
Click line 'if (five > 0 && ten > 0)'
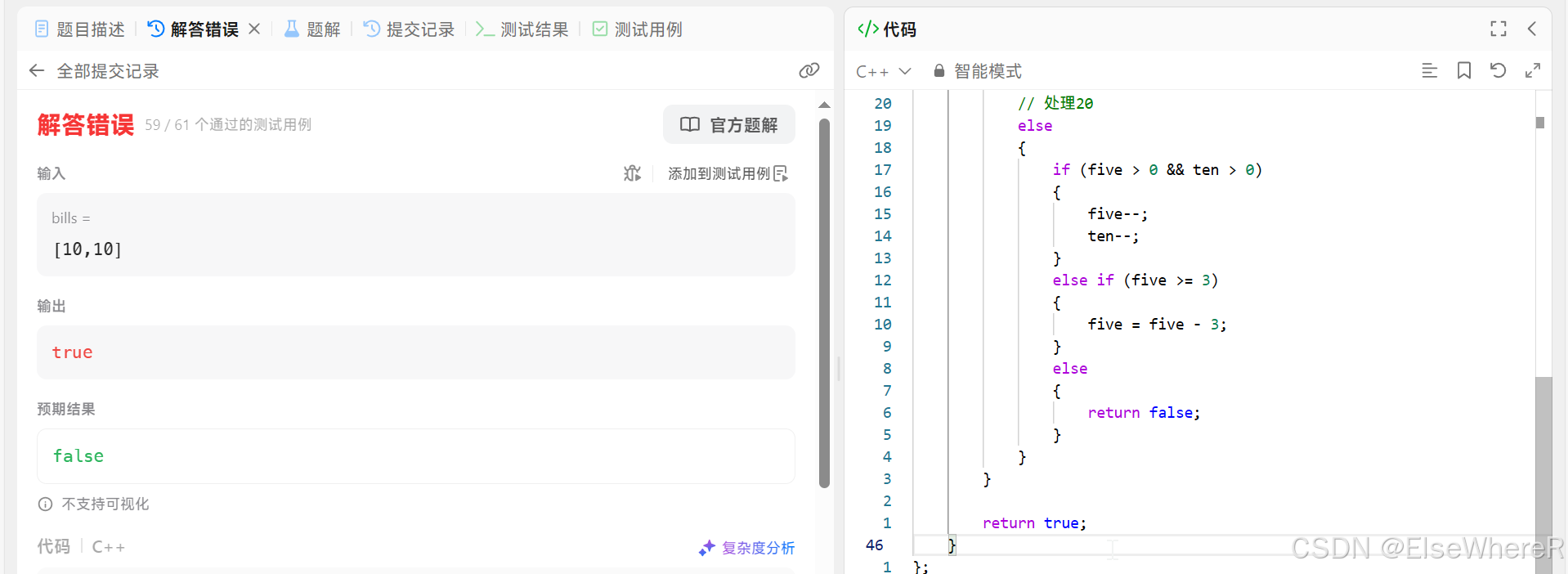[1158, 170]
